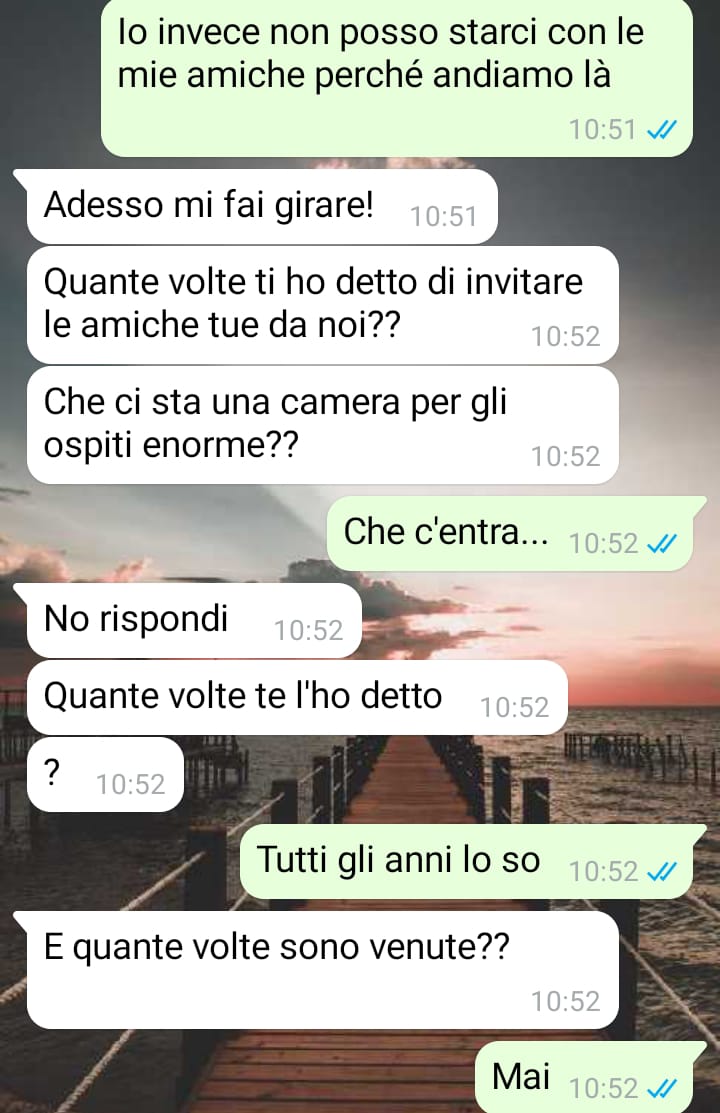Tap the 10:52 timestamp on 'ospiti enorme??'

[566, 456]
